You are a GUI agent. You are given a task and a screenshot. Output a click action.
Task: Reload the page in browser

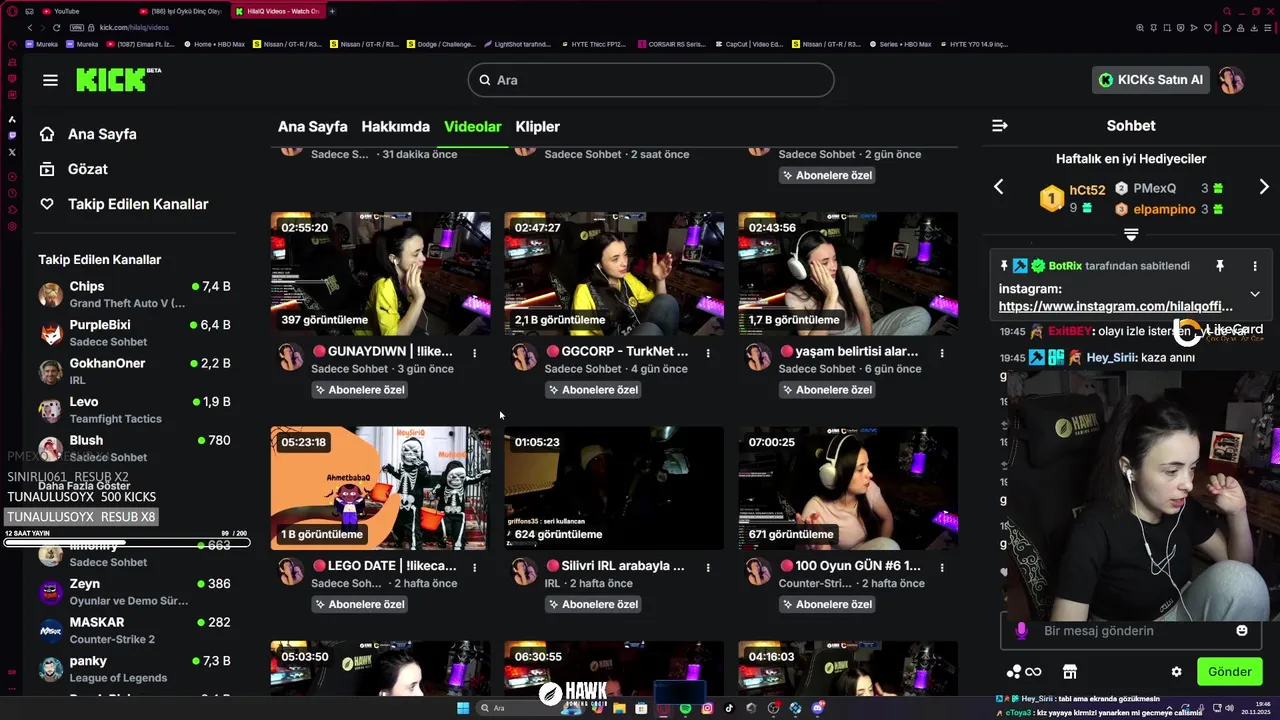click(x=56, y=27)
